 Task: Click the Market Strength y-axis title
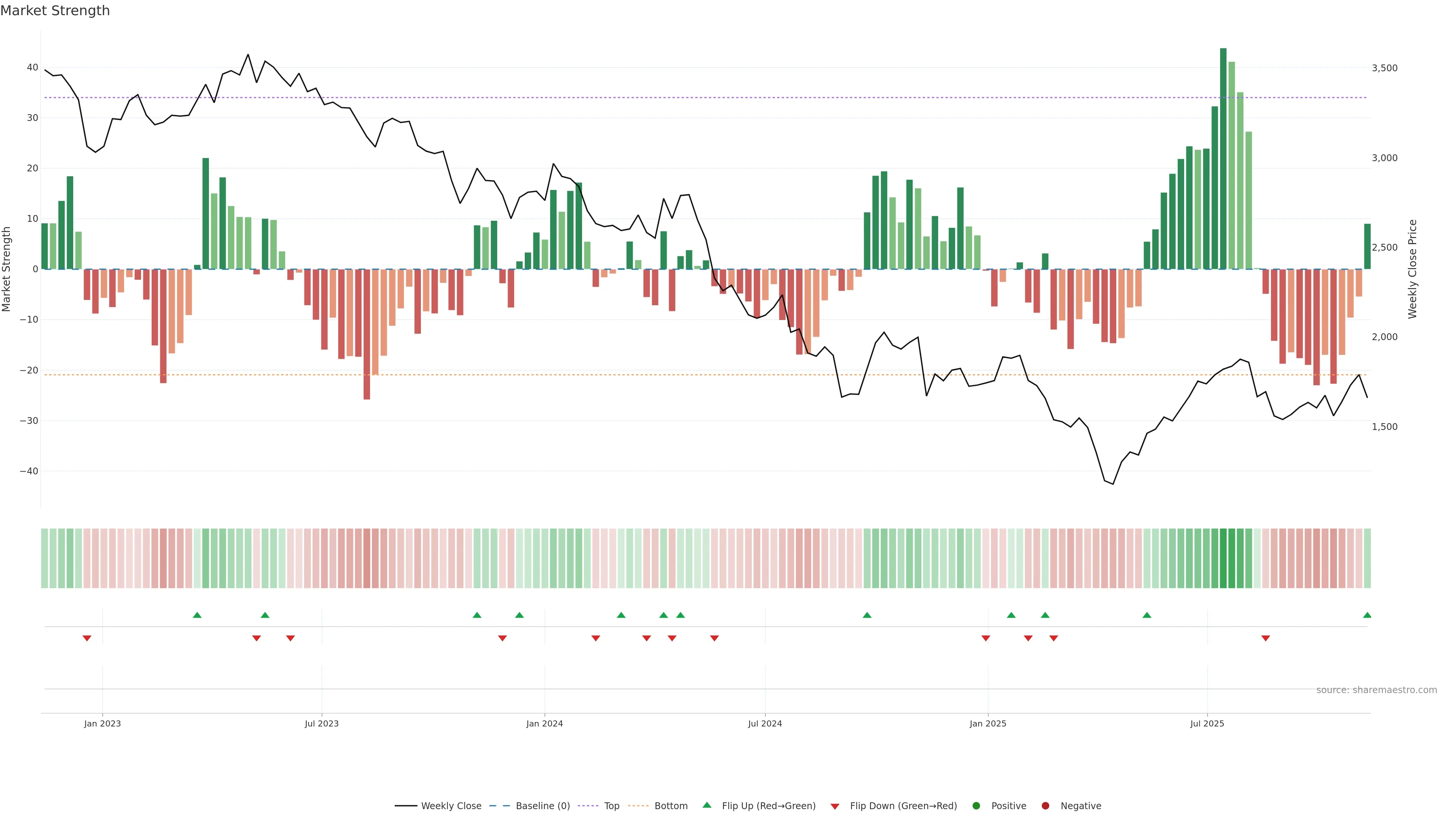[x=7, y=269]
